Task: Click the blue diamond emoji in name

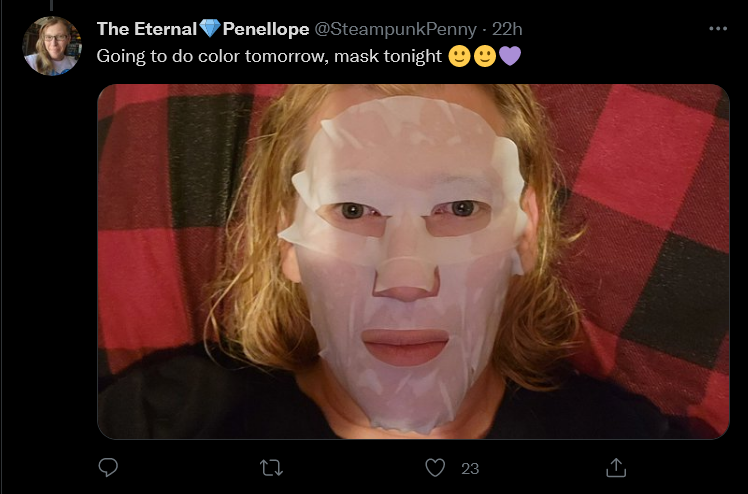Action: (x=209, y=29)
